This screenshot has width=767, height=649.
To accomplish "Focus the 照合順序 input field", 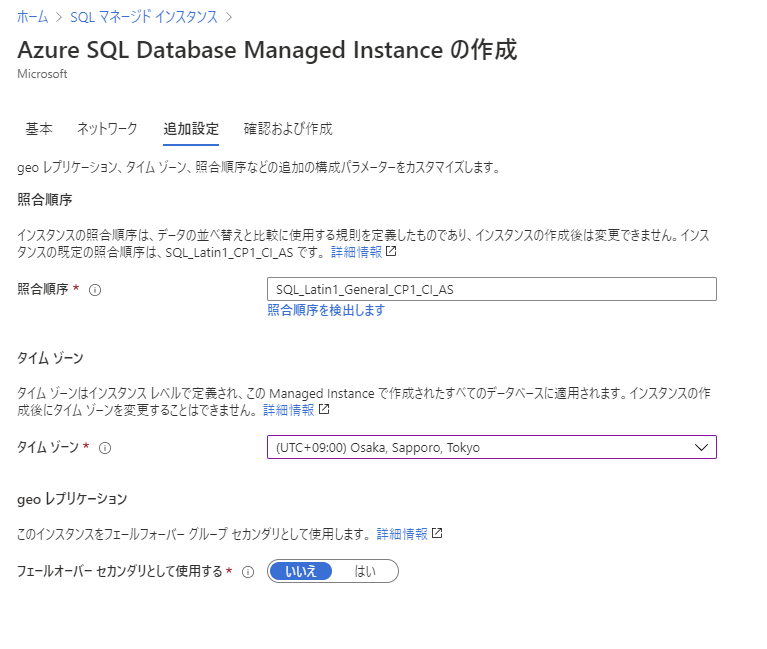I will click(492, 289).
